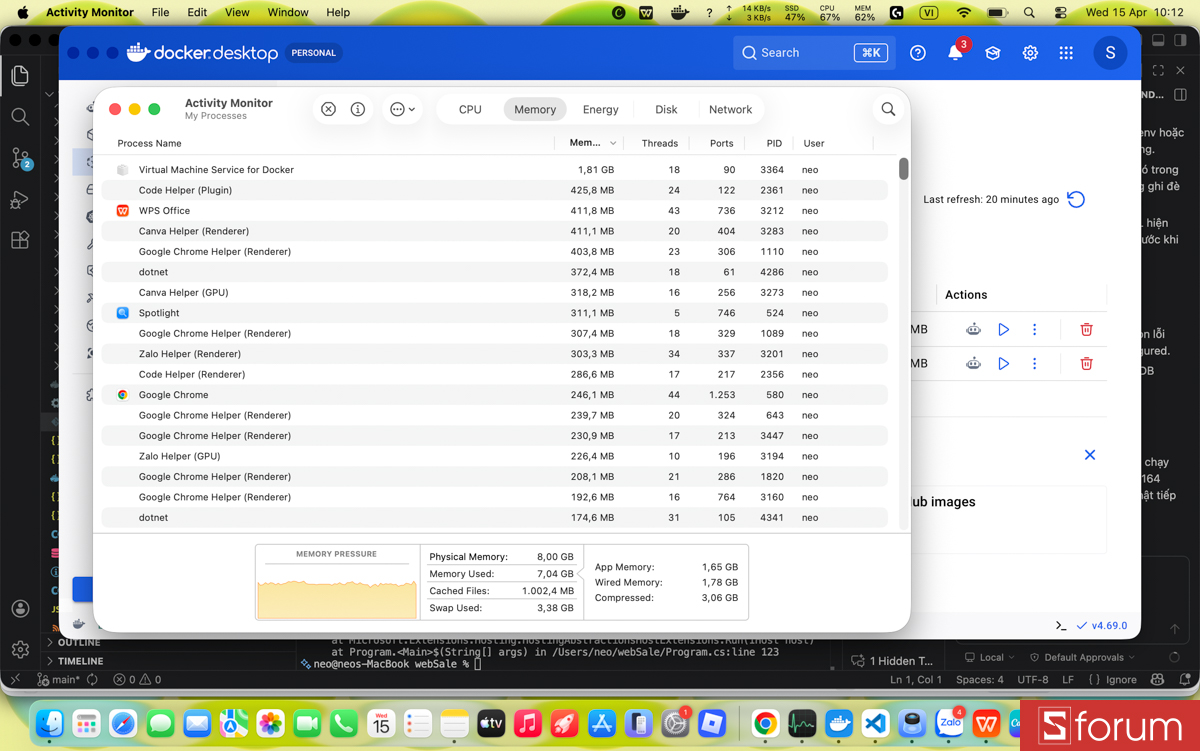The height and width of the screenshot is (751, 1200).
Task: Click the Docker notifications bell icon
Action: (955, 53)
